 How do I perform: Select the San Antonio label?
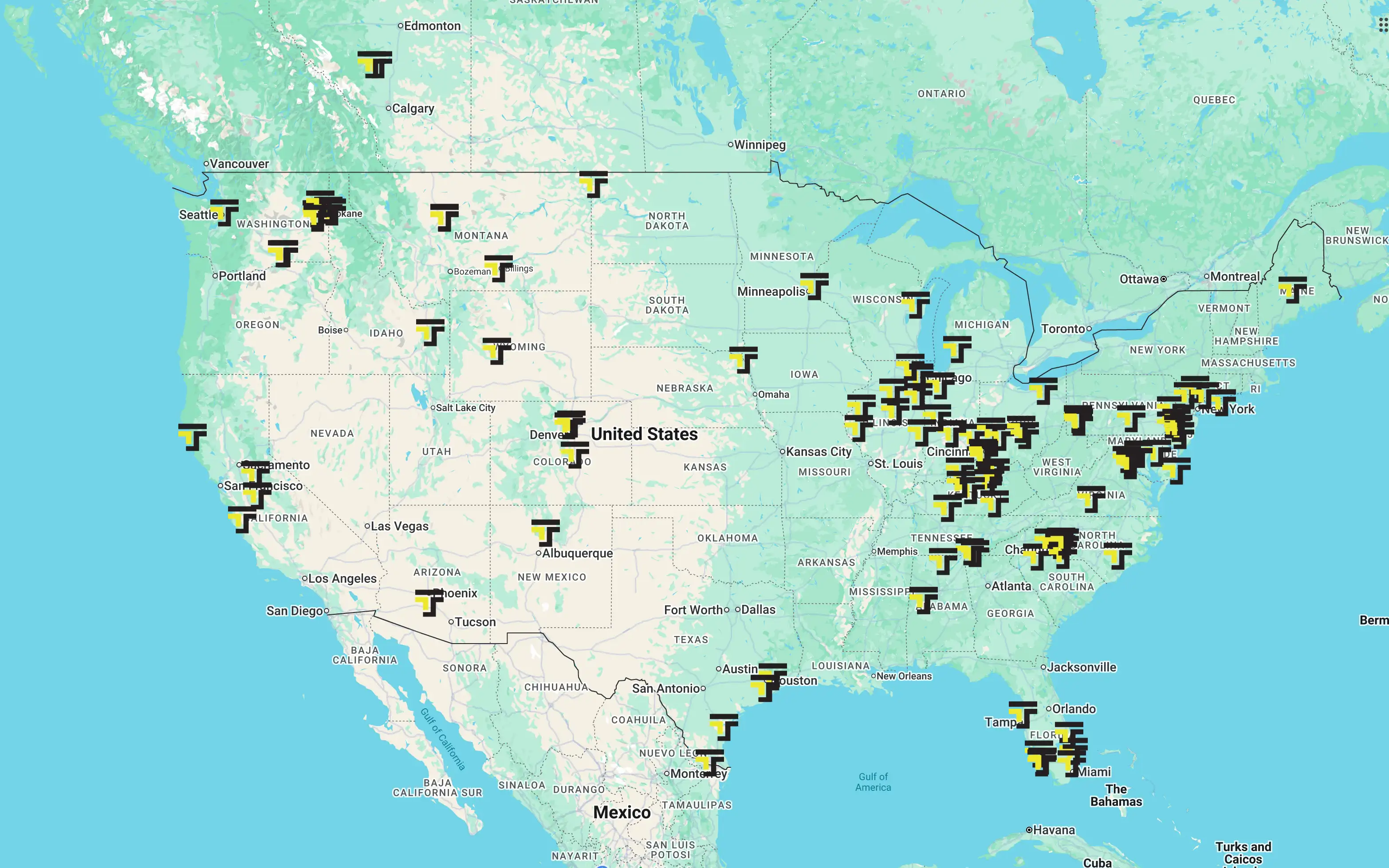tap(666, 688)
